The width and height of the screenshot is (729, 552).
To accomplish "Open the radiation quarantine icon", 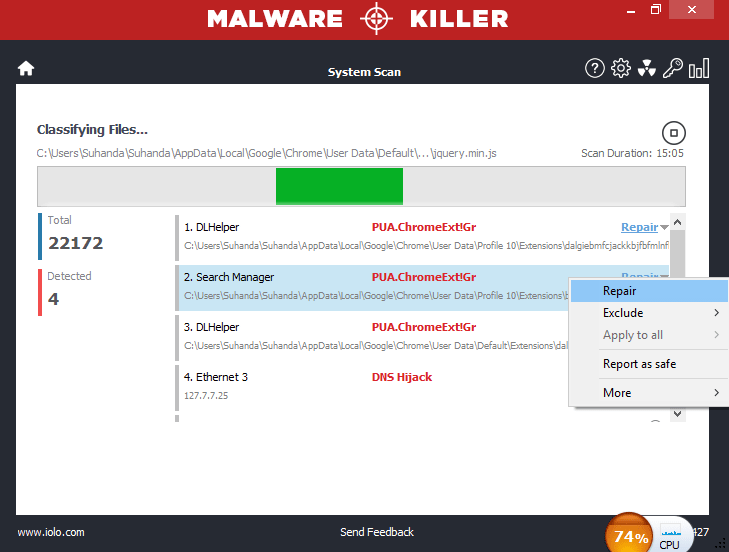I will click(647, 68).
